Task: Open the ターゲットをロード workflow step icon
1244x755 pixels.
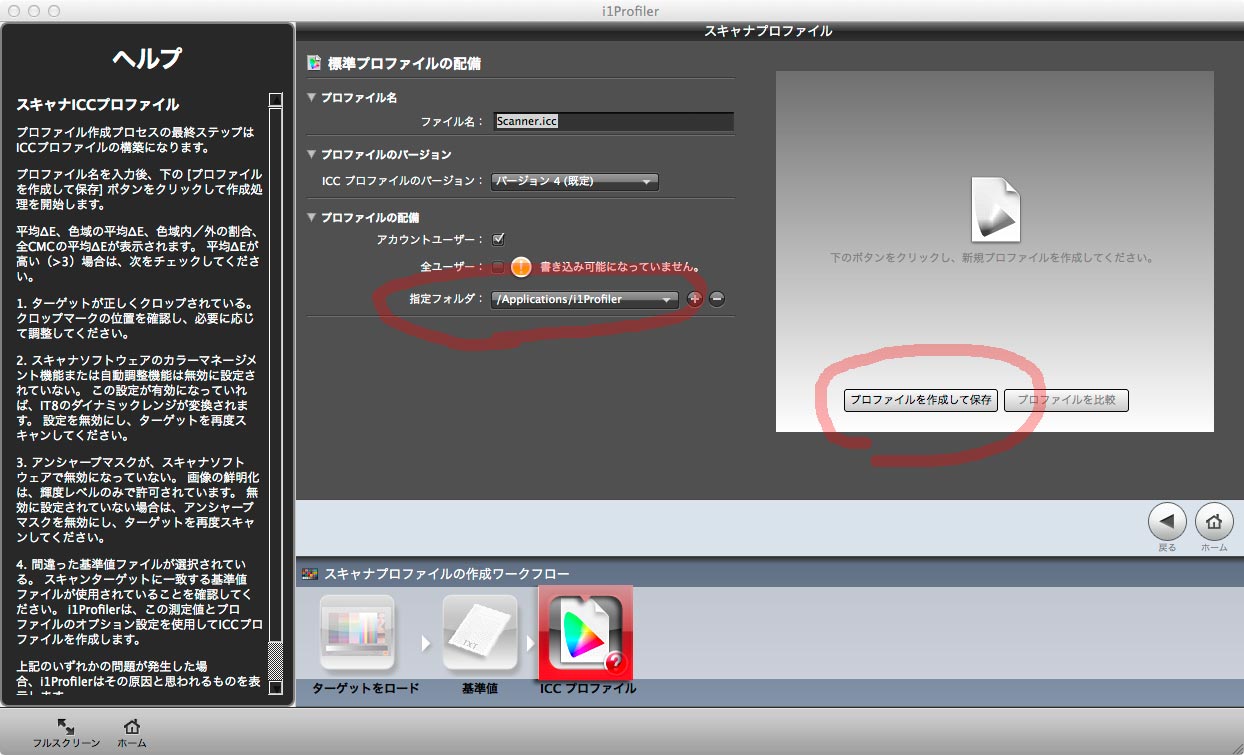Action: coord(357,632)
